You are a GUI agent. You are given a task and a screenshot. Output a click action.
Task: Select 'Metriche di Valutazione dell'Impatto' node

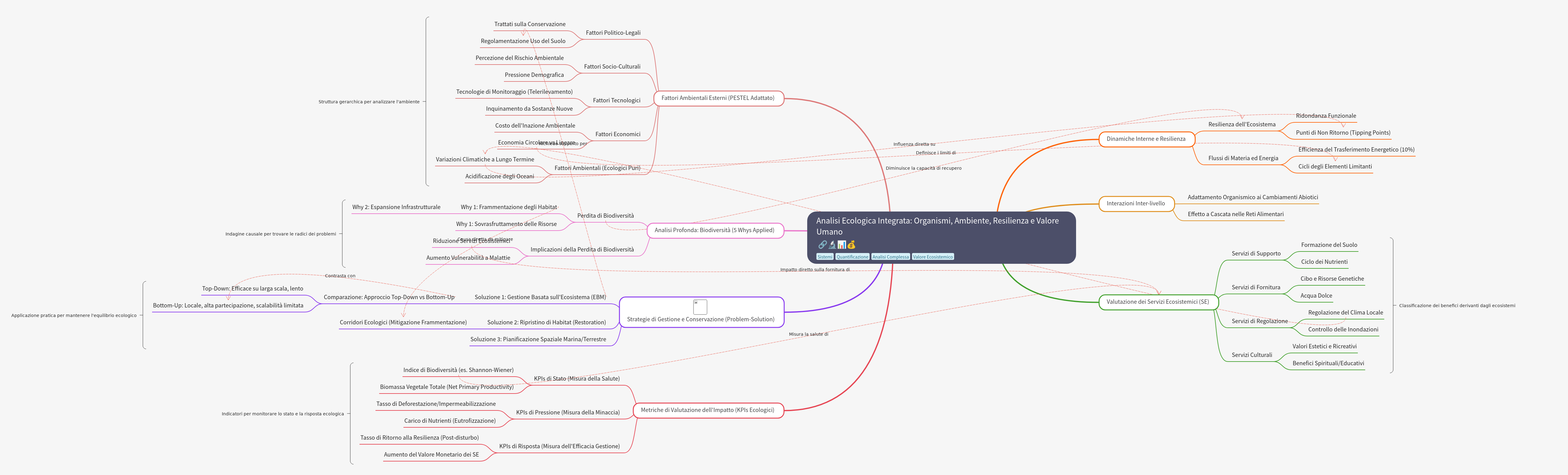pos(707,410)
